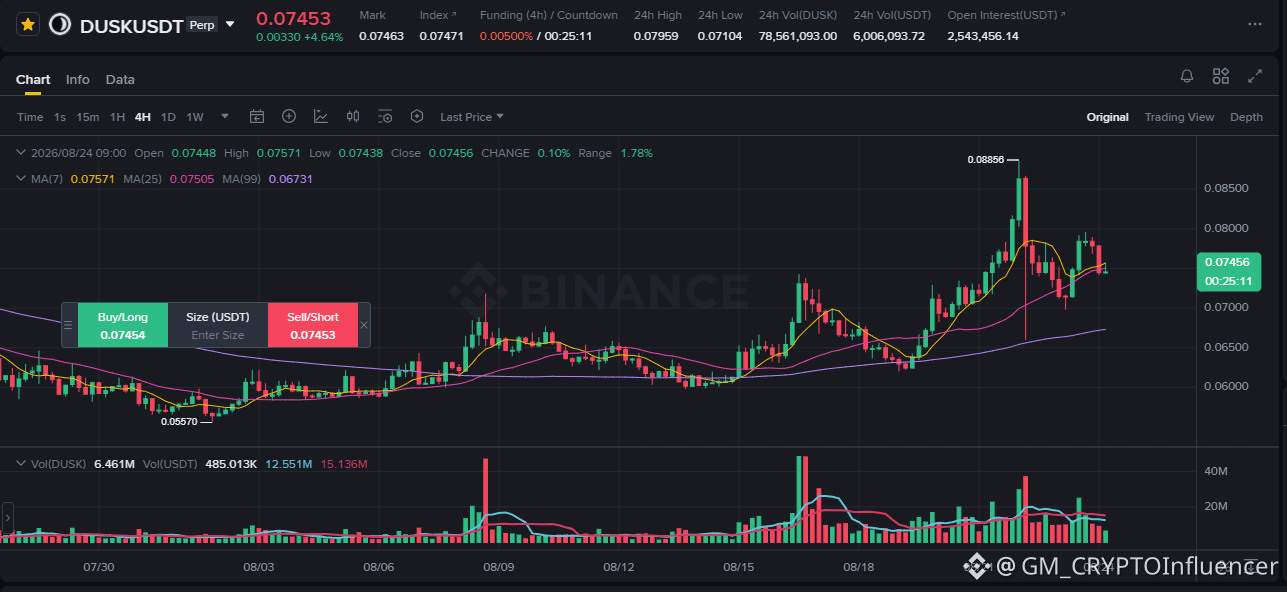
Task: Open the three-dot more options menu
Action: tap(1255, 24)
